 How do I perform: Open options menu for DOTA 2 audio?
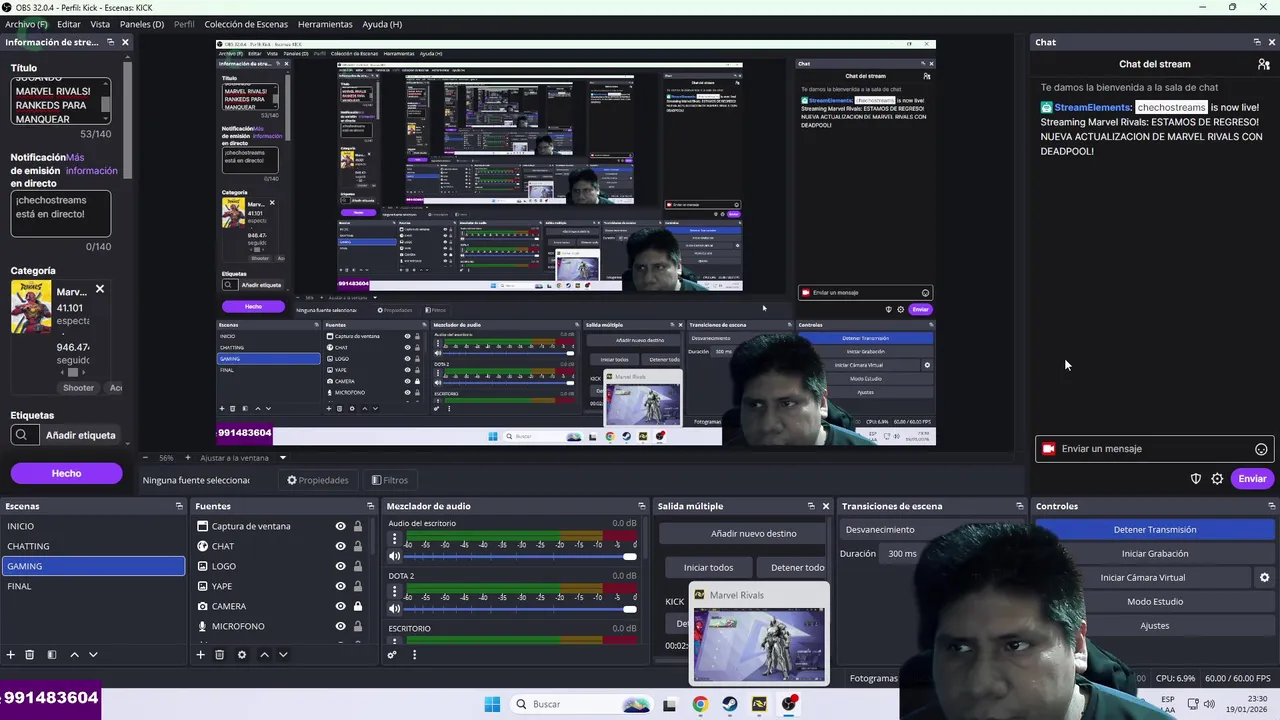coord(394,590)
